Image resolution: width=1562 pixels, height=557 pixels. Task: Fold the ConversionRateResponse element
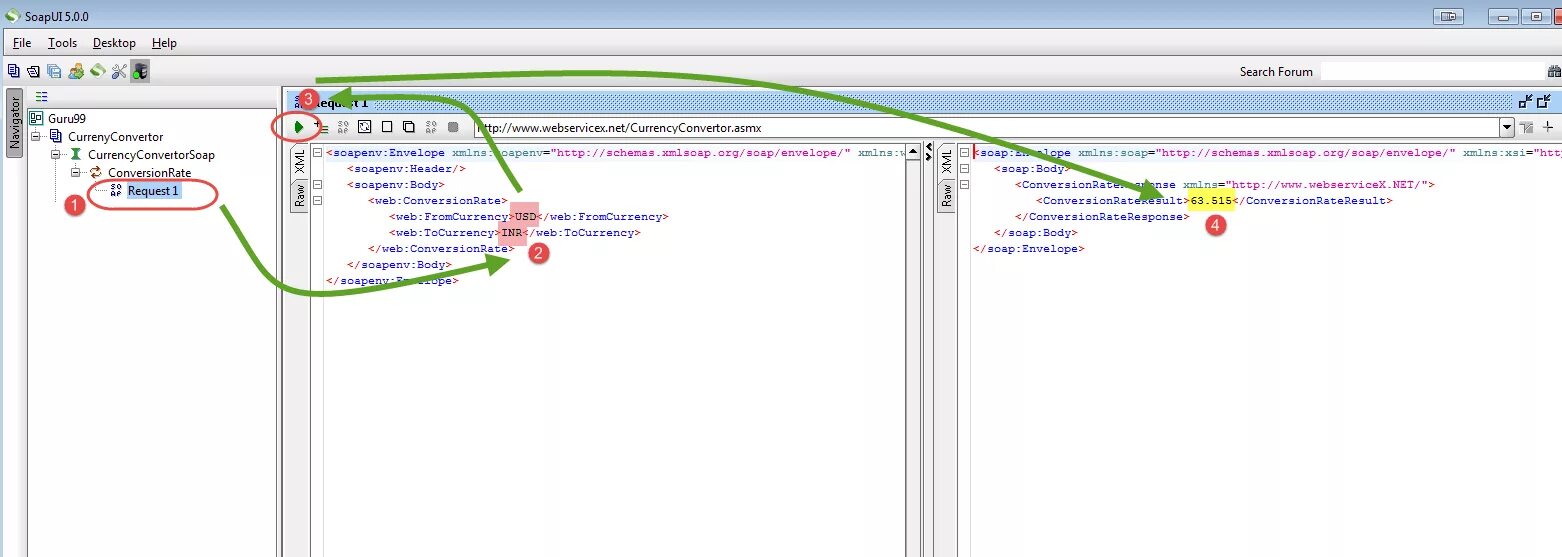point(964,185)
